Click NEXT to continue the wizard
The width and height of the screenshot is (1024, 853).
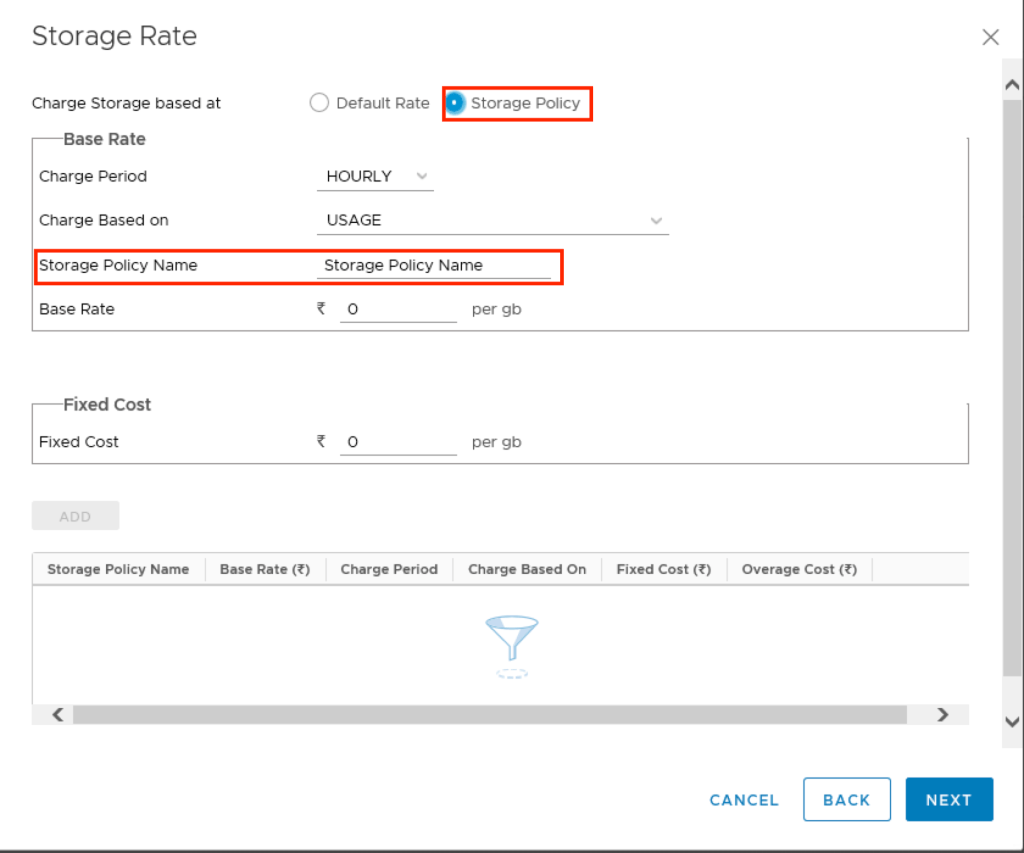(948, 800)
